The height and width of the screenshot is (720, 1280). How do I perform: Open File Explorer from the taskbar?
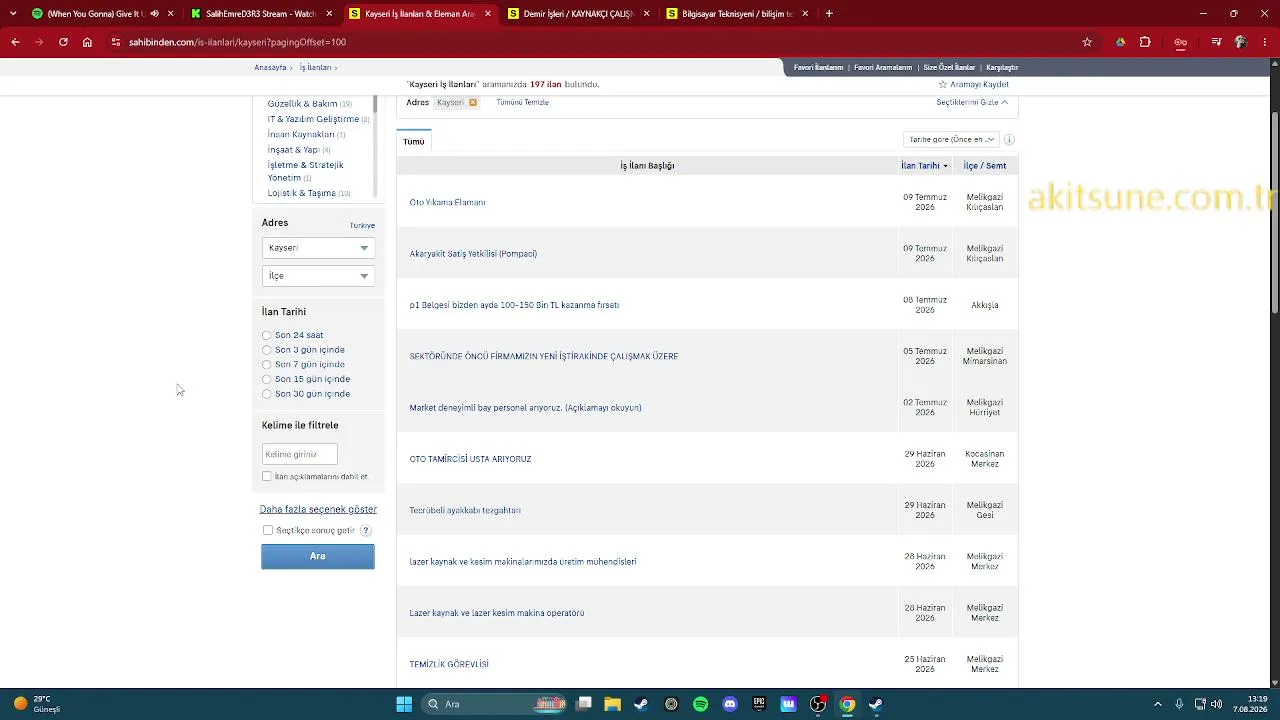click(x=612, y=704)
